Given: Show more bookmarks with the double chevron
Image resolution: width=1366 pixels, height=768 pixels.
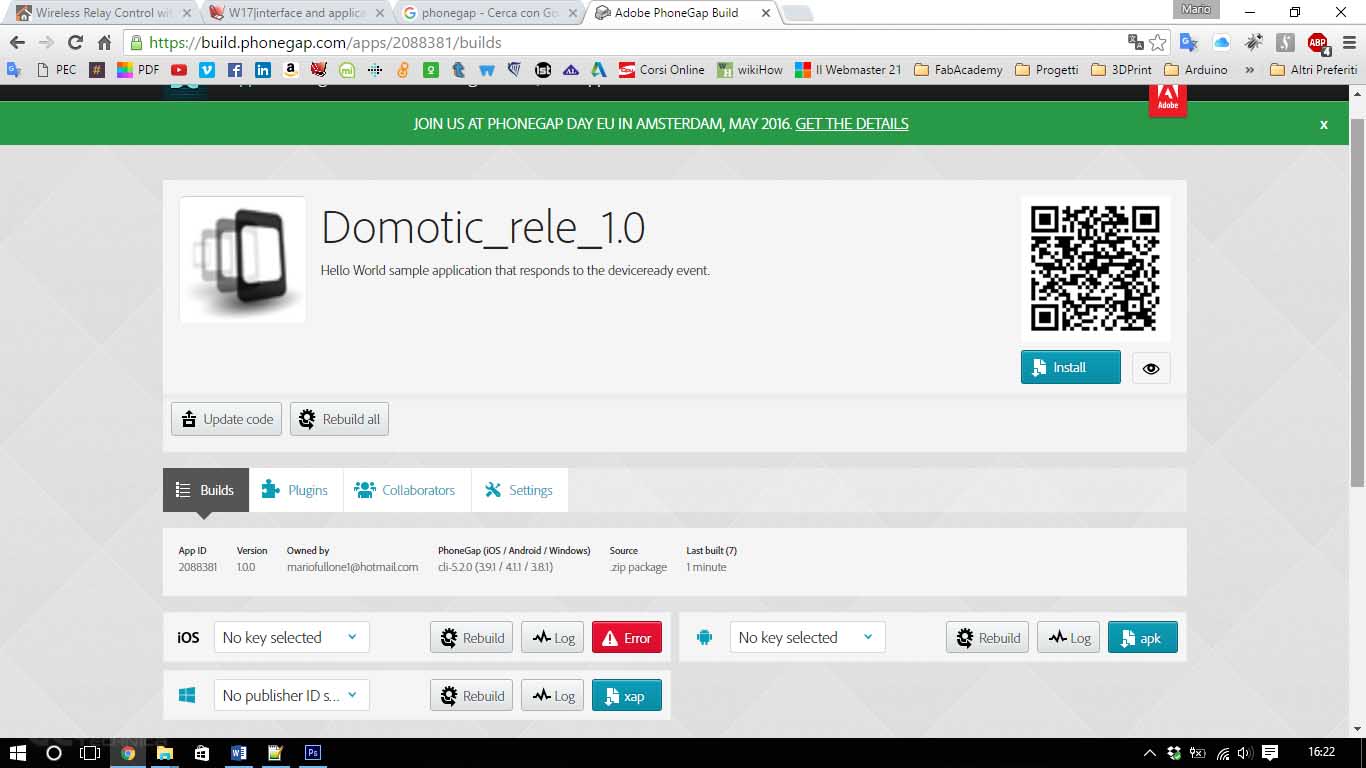Looking at the screenshot, I should tap(1249, 70).
